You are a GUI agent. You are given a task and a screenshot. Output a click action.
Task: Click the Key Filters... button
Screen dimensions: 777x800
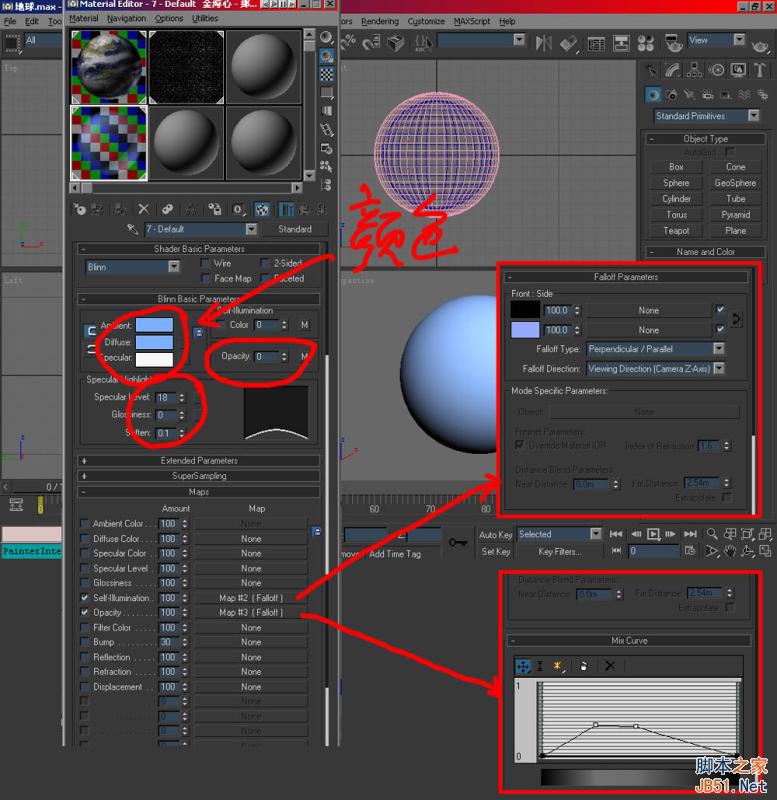[x=560, y=552]
